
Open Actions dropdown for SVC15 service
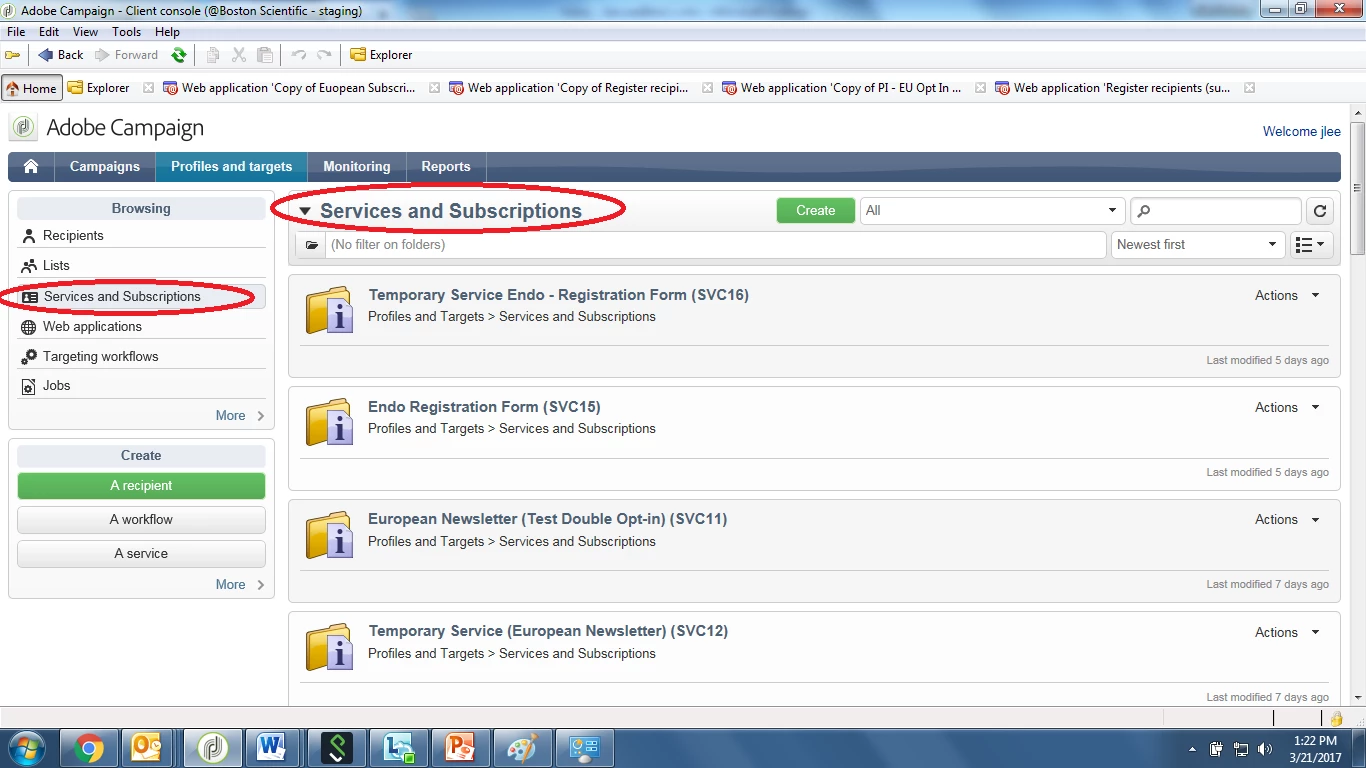click(1287, 408)
